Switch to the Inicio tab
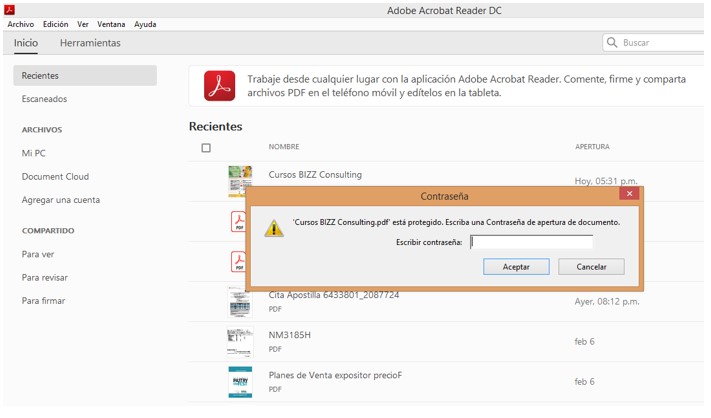Image resolution: width=711 pixels, height=418 pixels. [x=26, y=43]
